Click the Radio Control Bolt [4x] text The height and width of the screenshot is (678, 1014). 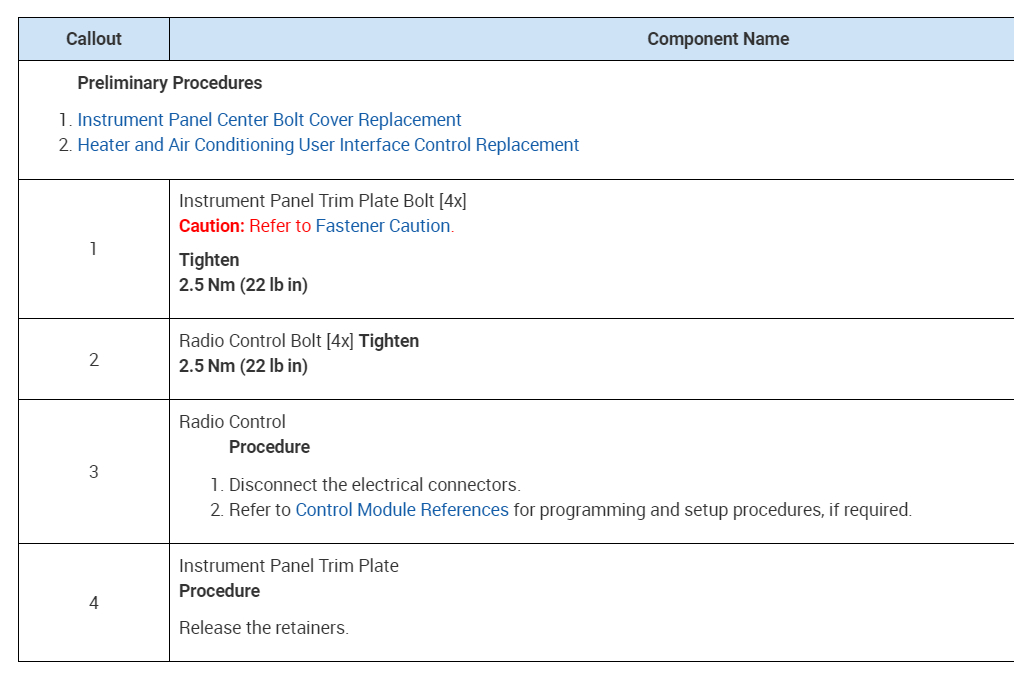click(266, 341)
